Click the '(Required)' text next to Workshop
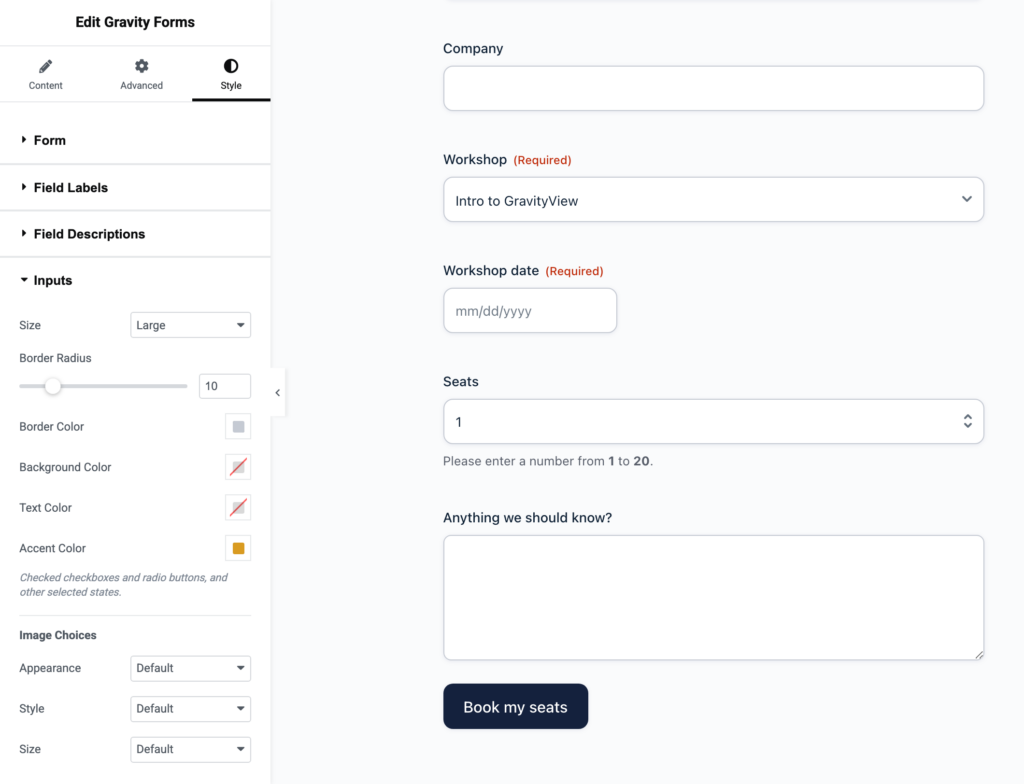1024x784 pixels. pos(542,160)
